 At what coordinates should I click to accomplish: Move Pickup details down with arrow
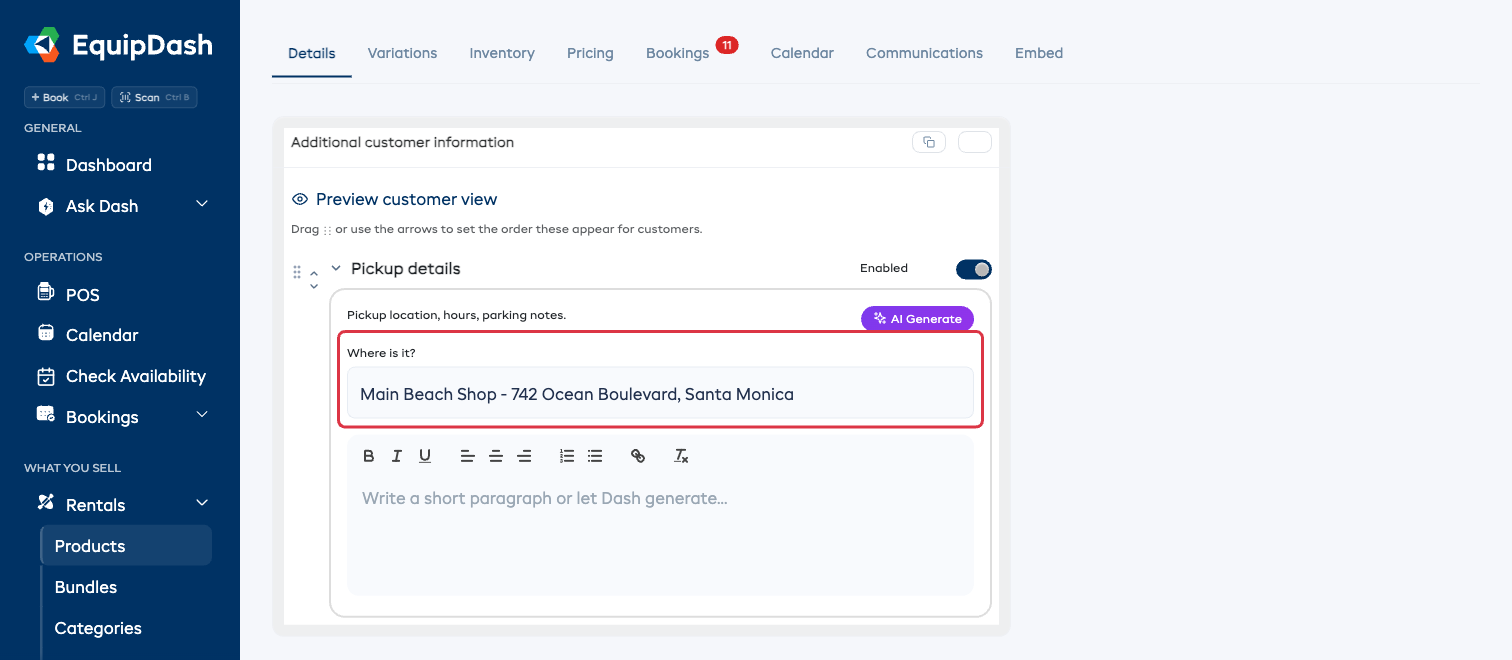click(x=314, y=286)
